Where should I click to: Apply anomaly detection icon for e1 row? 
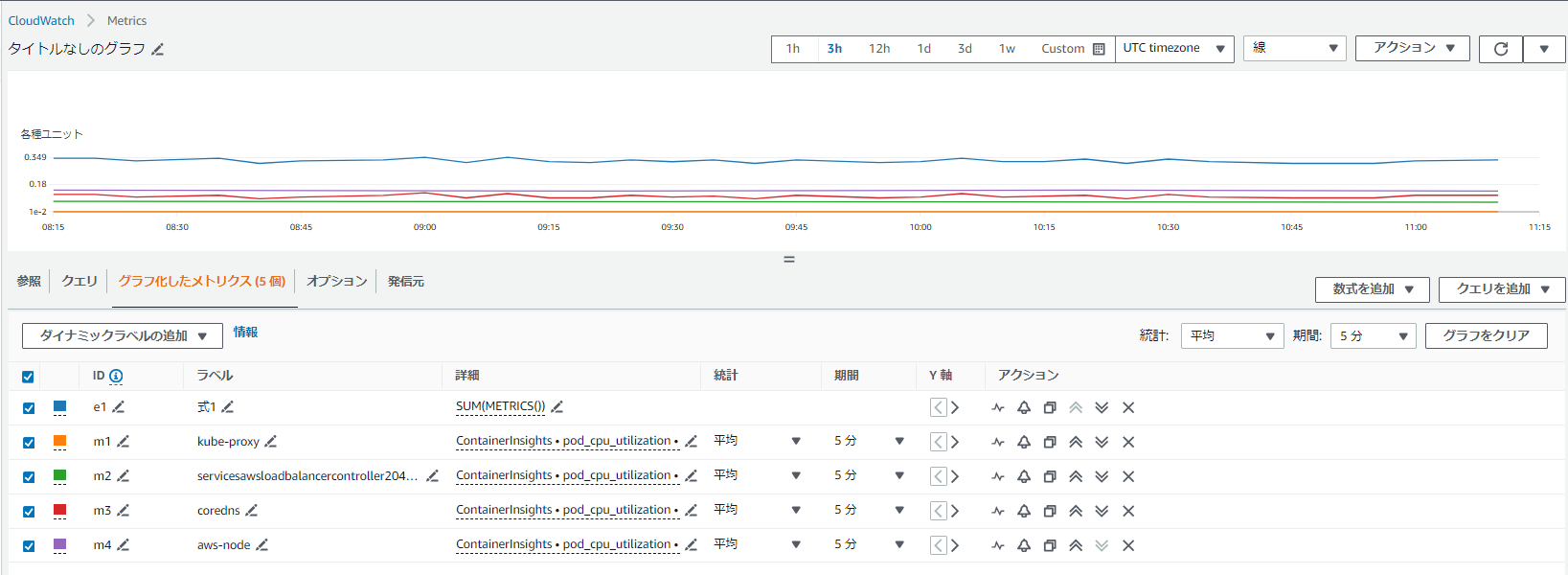[x=998, y=407]
